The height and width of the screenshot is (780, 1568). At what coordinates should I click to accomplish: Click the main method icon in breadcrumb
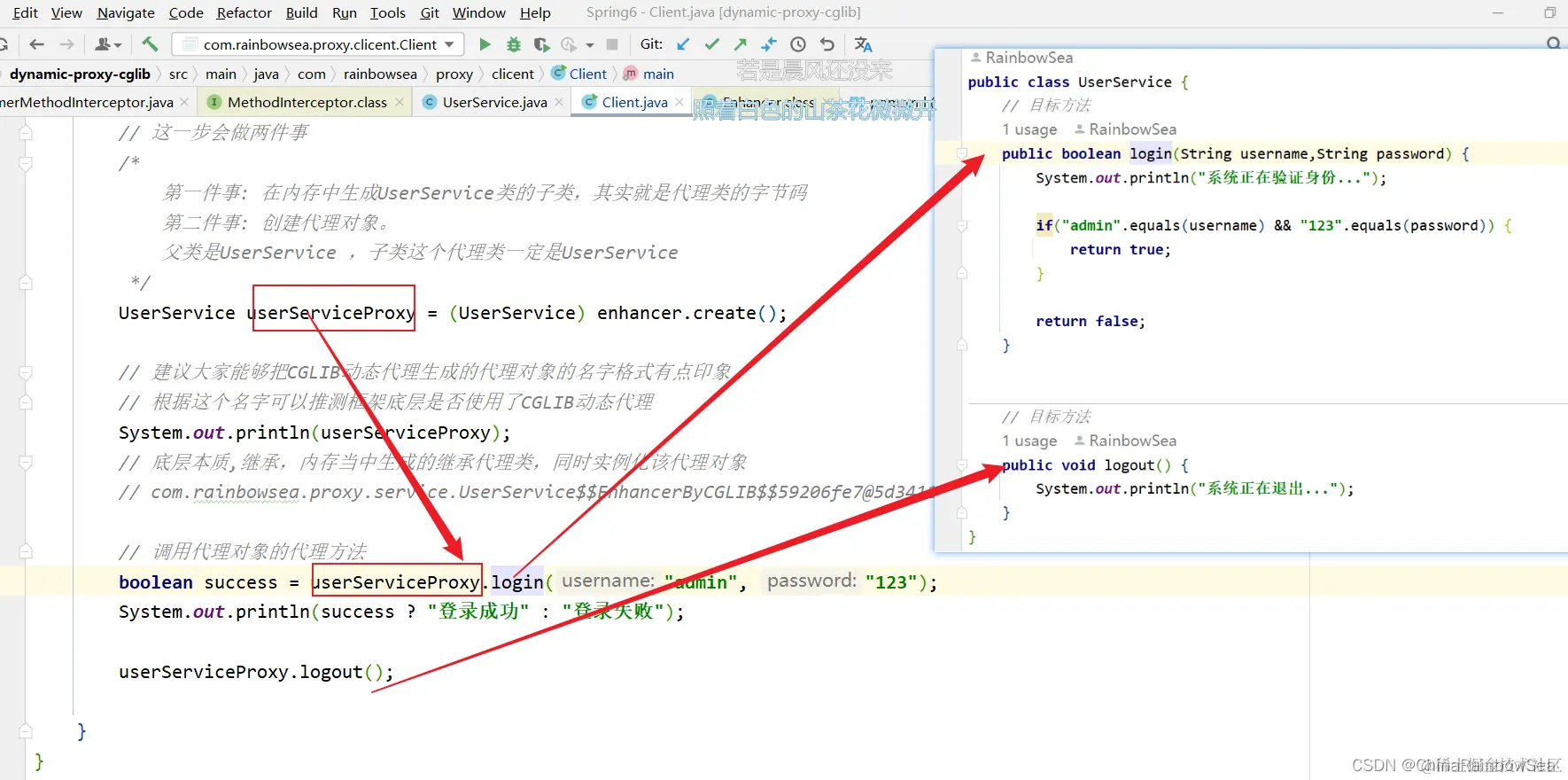pos(630,74)
